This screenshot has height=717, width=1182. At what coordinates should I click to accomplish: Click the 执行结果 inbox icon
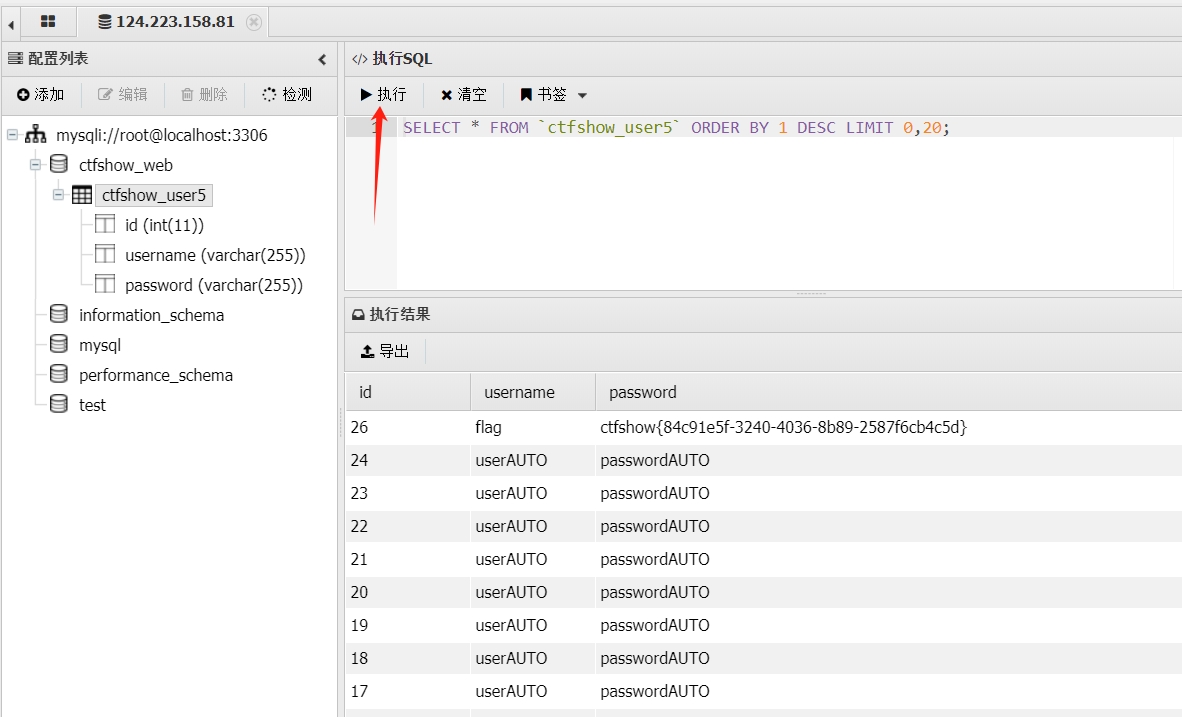click(x=358, y=314)
